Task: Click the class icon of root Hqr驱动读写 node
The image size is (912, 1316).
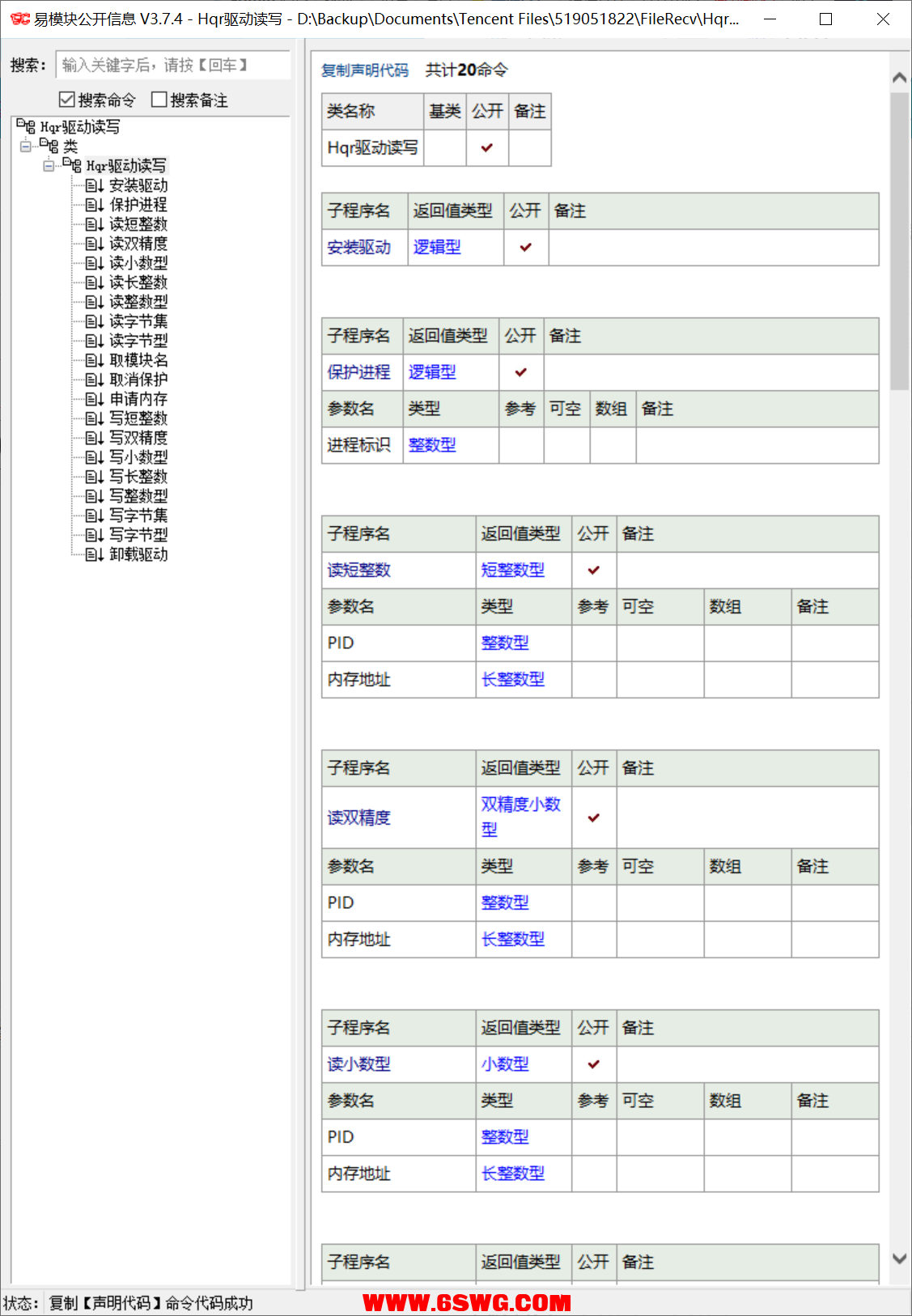Action: coord(26,126)
